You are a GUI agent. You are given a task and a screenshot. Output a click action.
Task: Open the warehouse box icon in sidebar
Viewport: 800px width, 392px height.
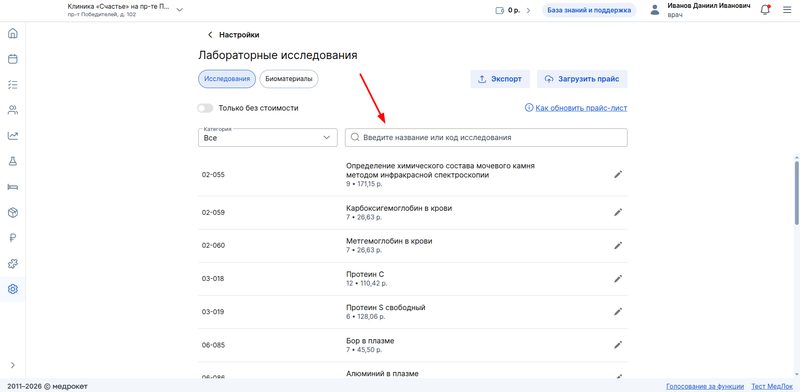click(13, 212)
